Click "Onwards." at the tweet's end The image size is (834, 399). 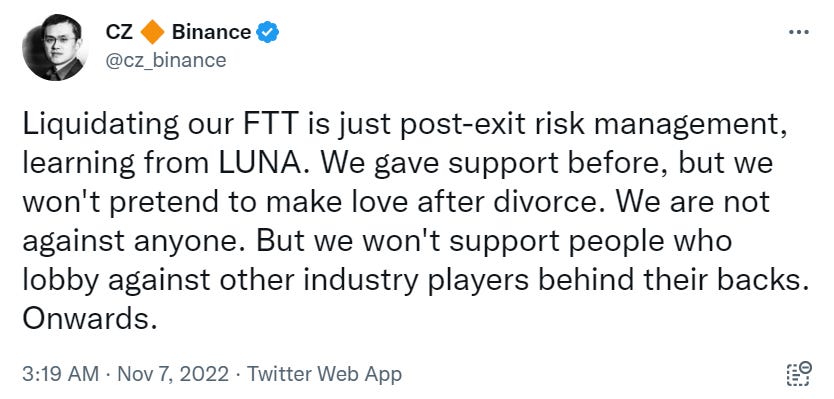90,319
